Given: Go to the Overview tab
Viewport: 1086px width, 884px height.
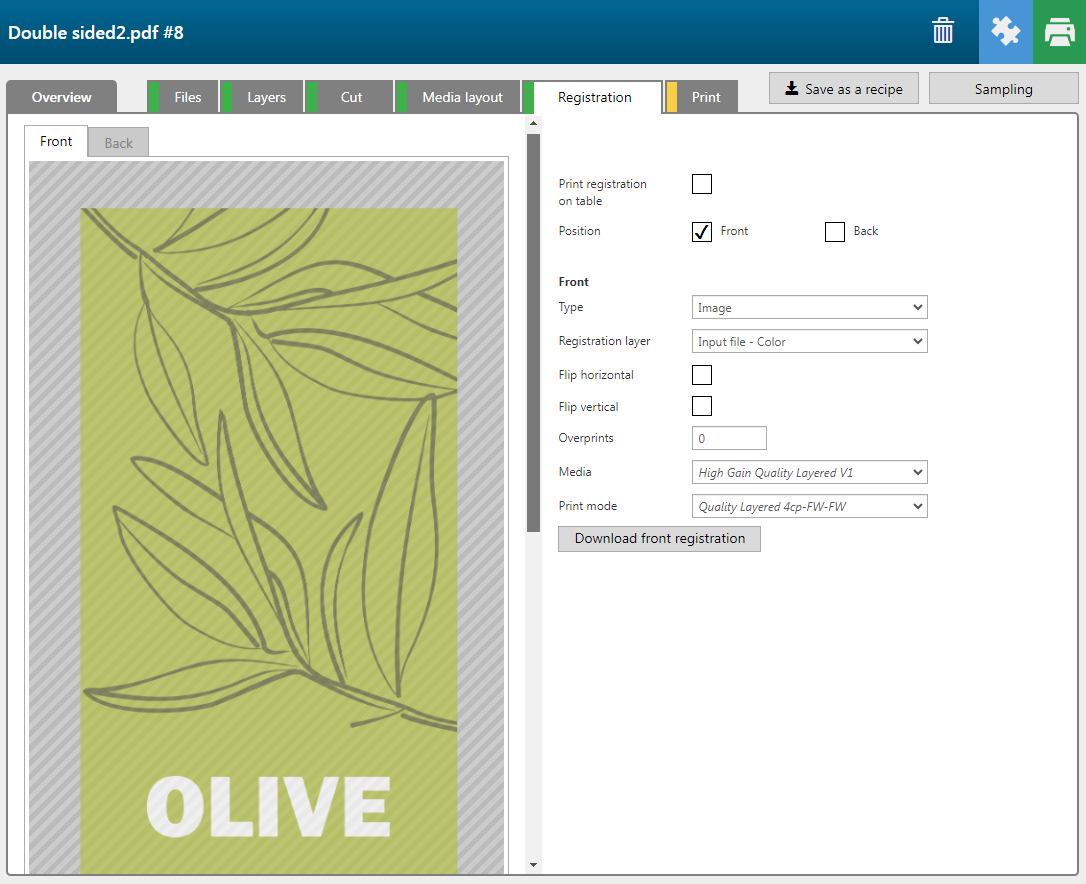Looking at the screenshot, I should [x=61, y=97].
